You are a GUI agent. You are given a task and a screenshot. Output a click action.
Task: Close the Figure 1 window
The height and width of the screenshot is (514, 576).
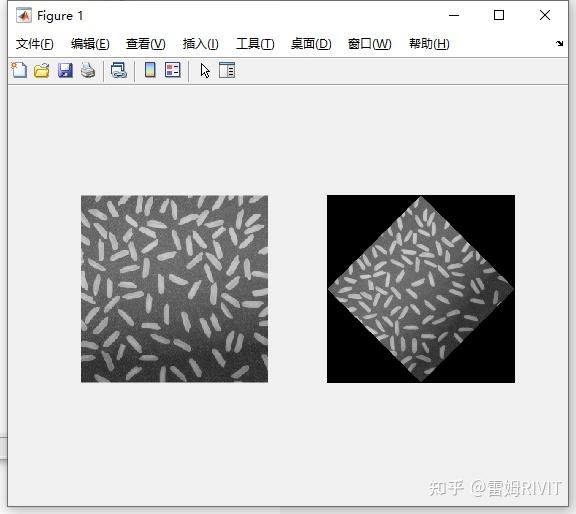[545, 15]
